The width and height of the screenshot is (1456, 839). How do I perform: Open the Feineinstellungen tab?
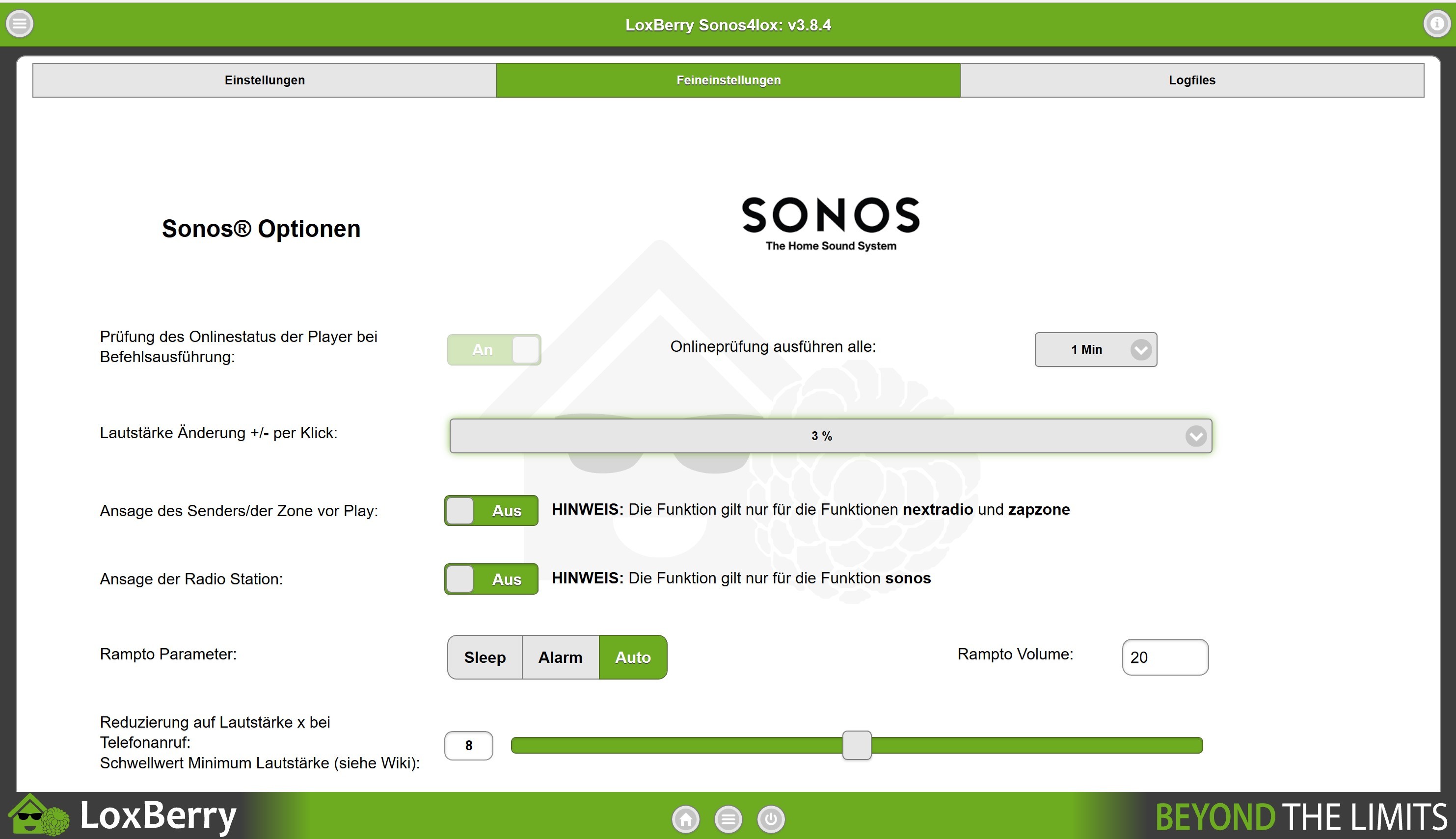point(728,80)
